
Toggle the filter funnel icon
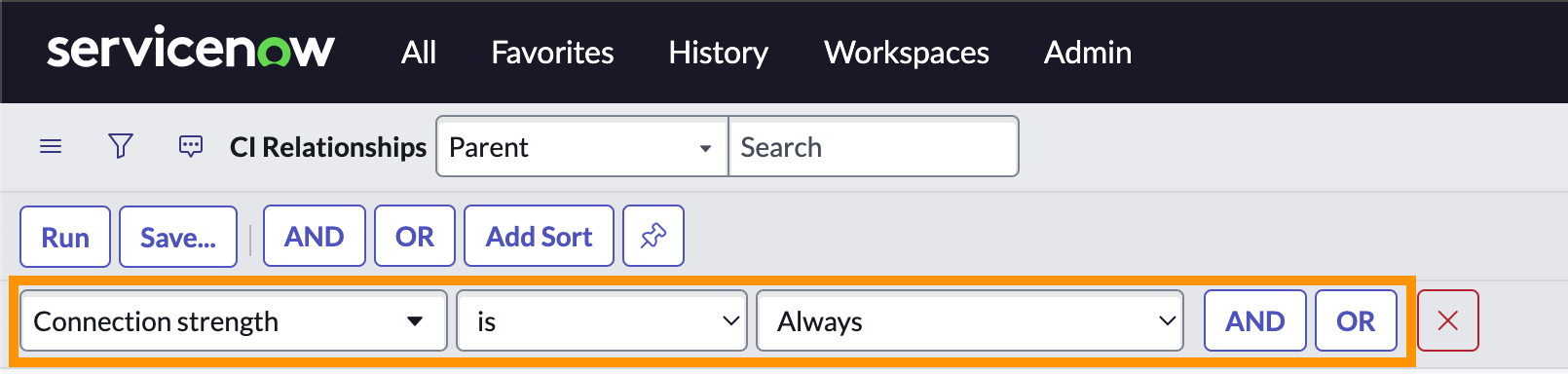(x=121, y=146)
